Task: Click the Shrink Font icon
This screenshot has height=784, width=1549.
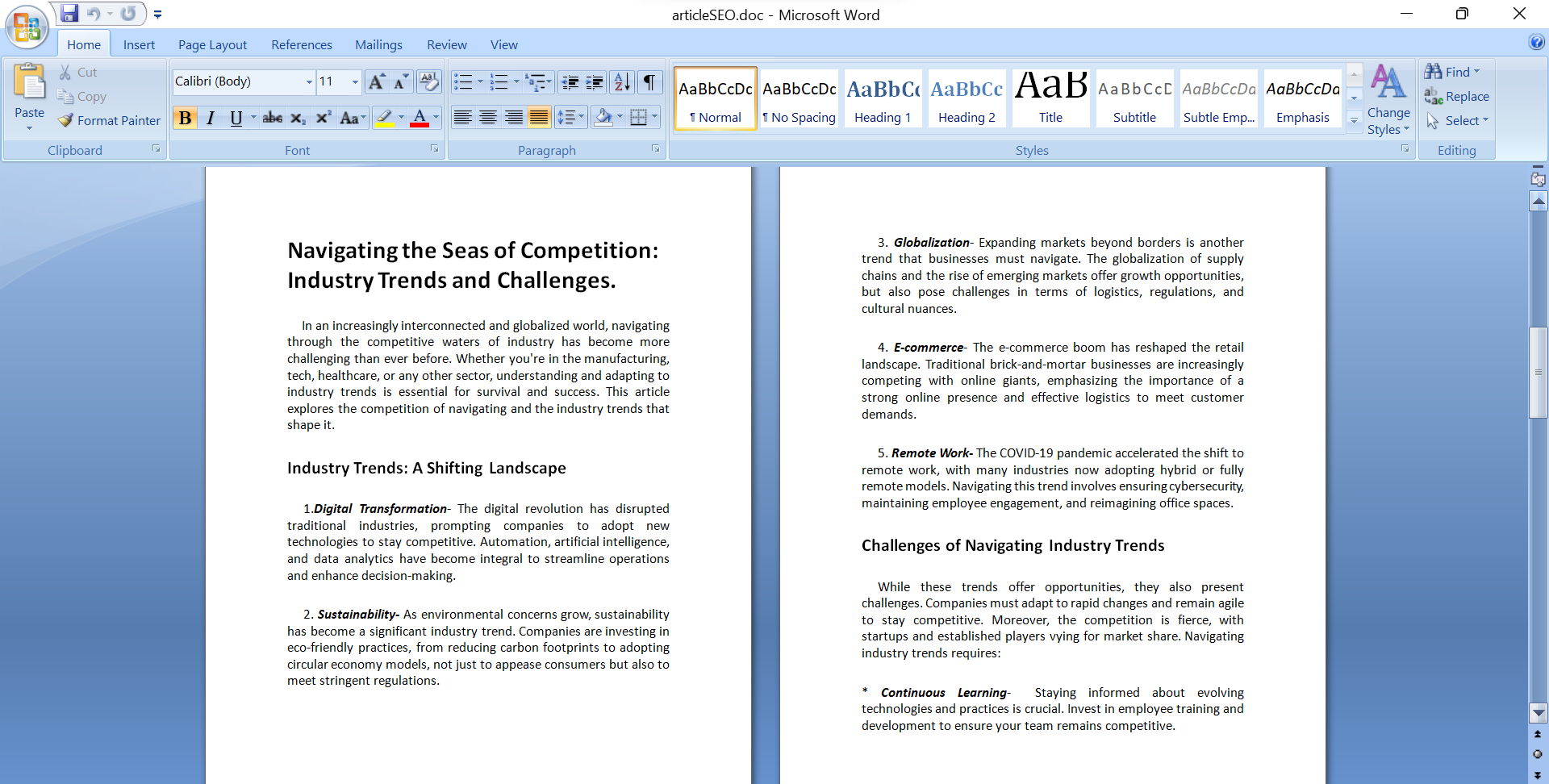Action: click(x=400, y=81)
